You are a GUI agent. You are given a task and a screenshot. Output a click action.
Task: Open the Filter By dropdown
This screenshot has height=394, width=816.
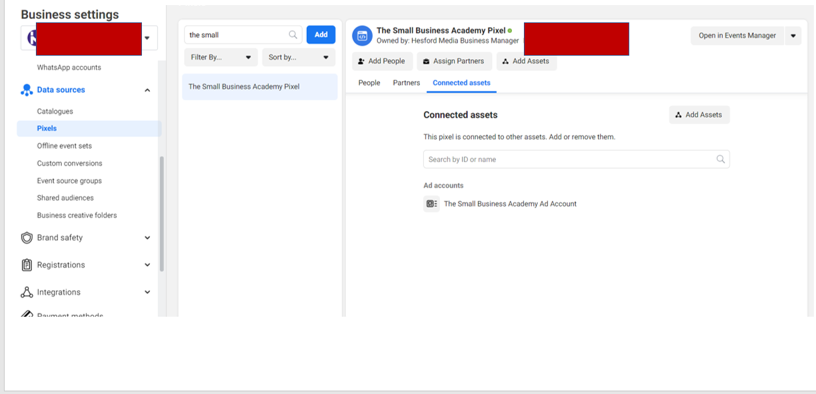pos(221,57)
